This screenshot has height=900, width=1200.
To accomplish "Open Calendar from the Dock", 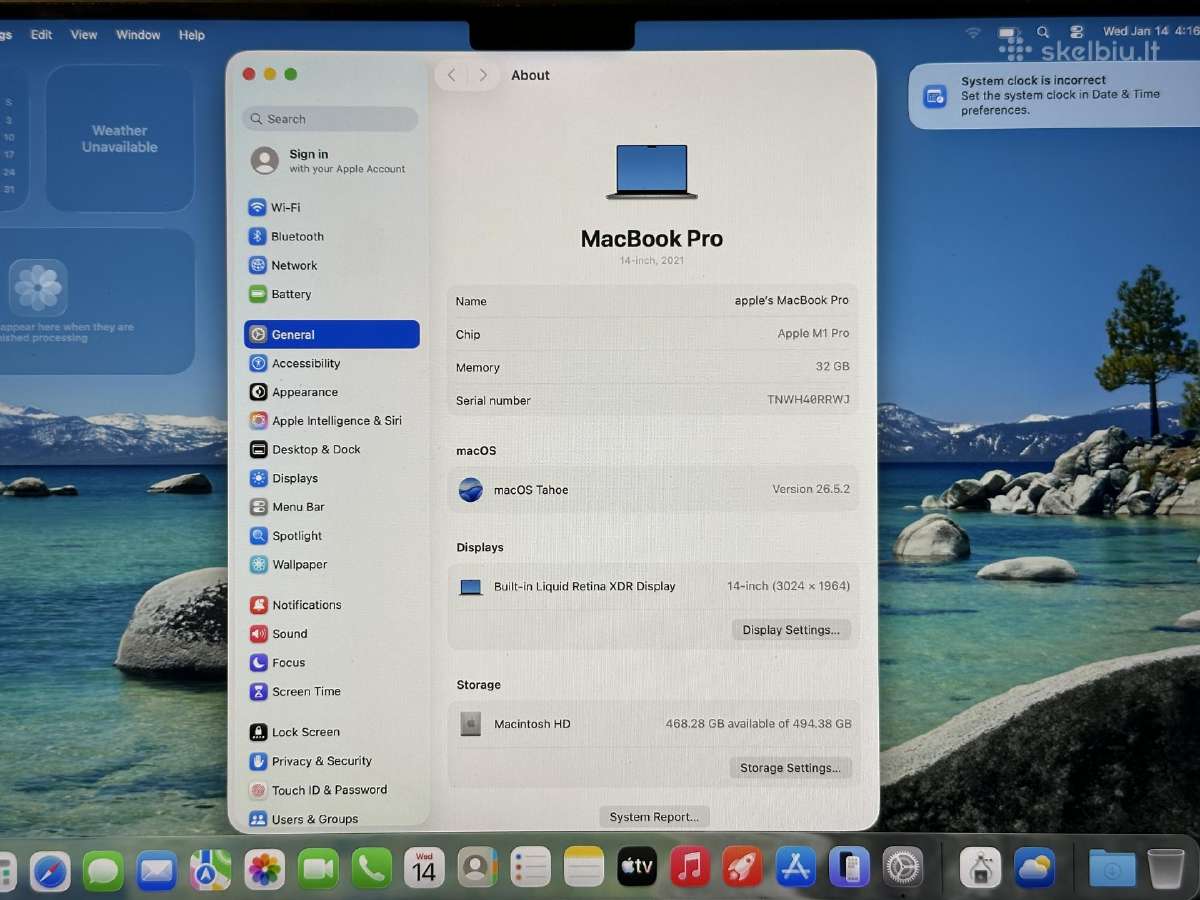I will coord(424,868).
